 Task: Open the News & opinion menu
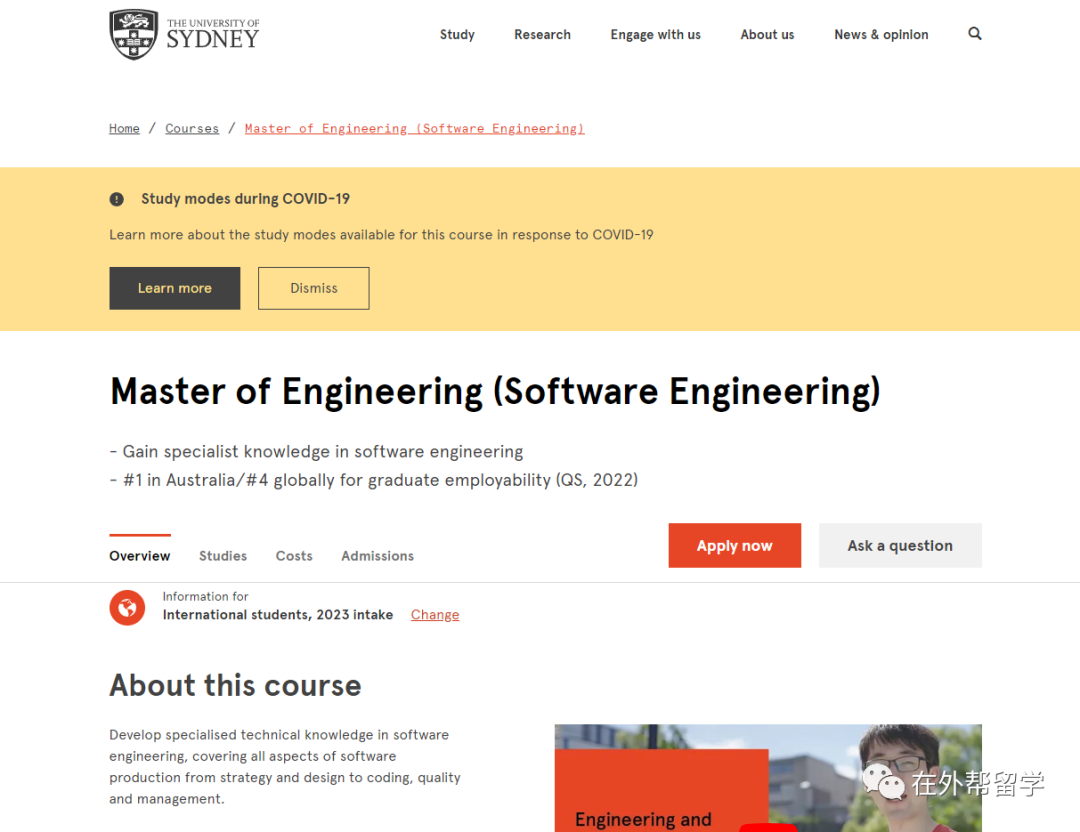(x=881, y=34)
